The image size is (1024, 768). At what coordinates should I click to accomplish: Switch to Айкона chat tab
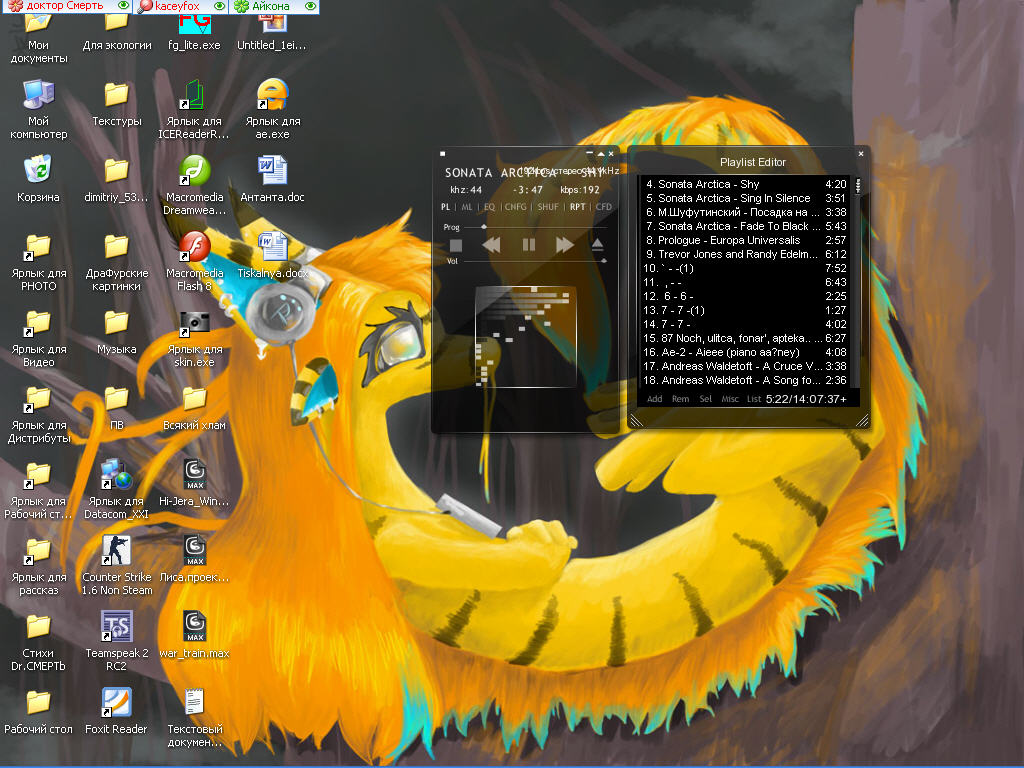click(x=272, y=7)
